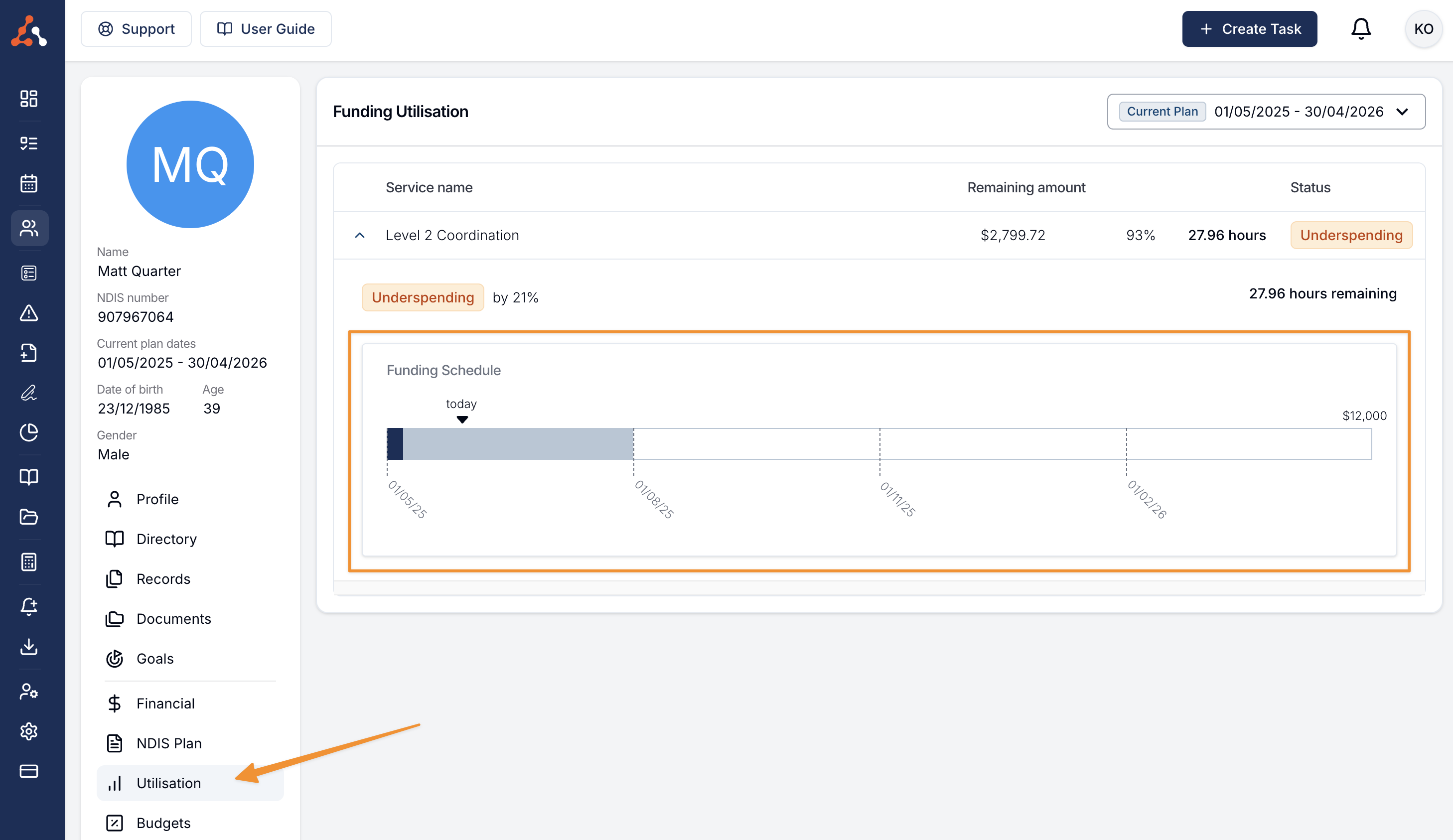Open the KO user avatar menu
Screen dimensions: 1453x840
pyautogui.click(x=1423, y=29)
